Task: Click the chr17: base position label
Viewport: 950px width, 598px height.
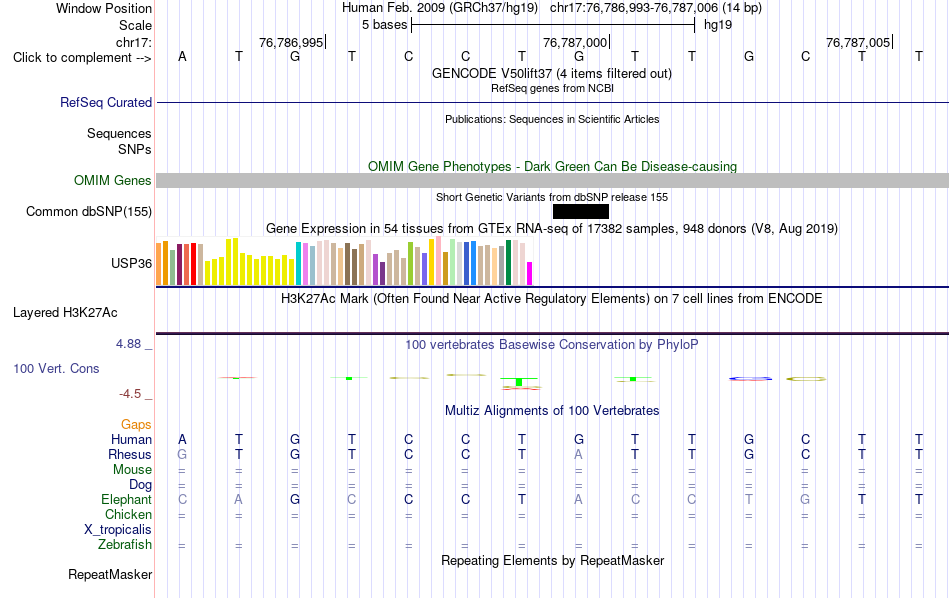Action: click(134, 42)
